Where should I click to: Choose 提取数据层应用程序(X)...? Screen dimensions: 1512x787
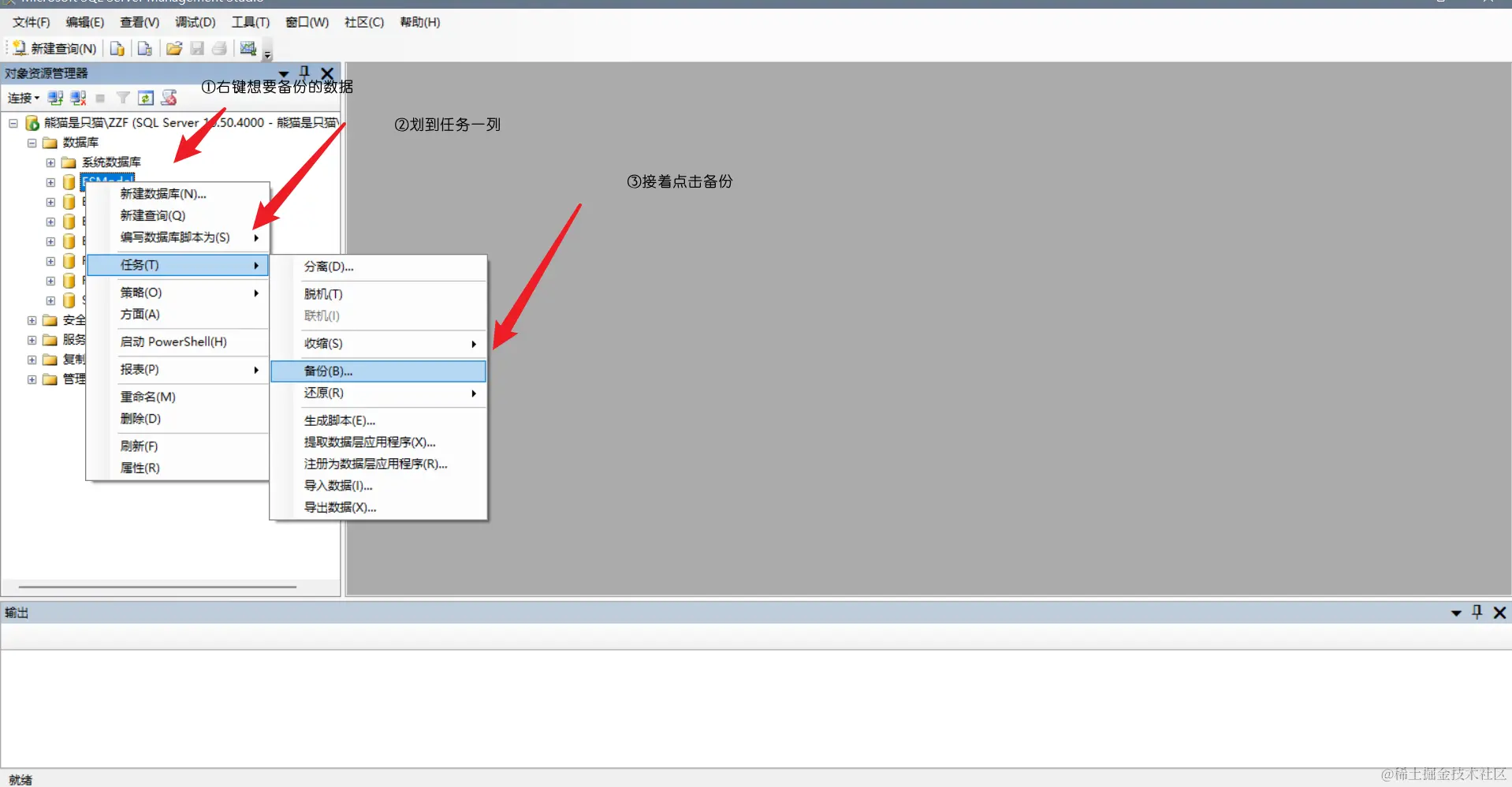point(378,442)
